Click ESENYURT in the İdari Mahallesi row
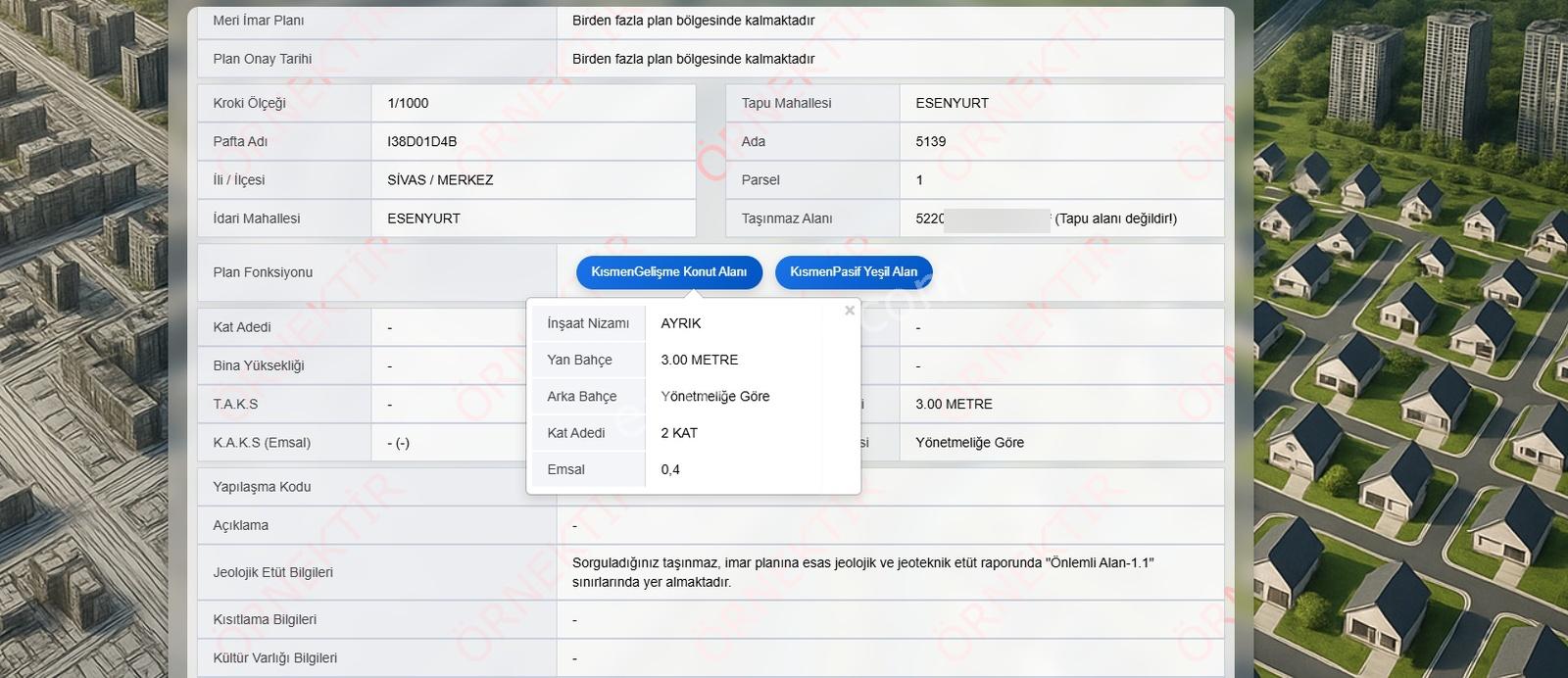1568x678 pixels. [424, 218]
